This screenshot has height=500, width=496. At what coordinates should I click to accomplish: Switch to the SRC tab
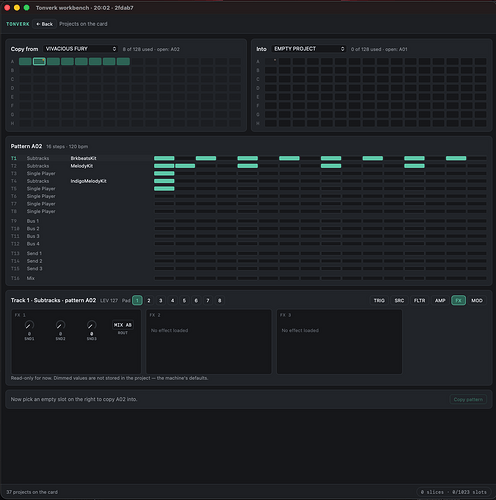pos(399,300)
